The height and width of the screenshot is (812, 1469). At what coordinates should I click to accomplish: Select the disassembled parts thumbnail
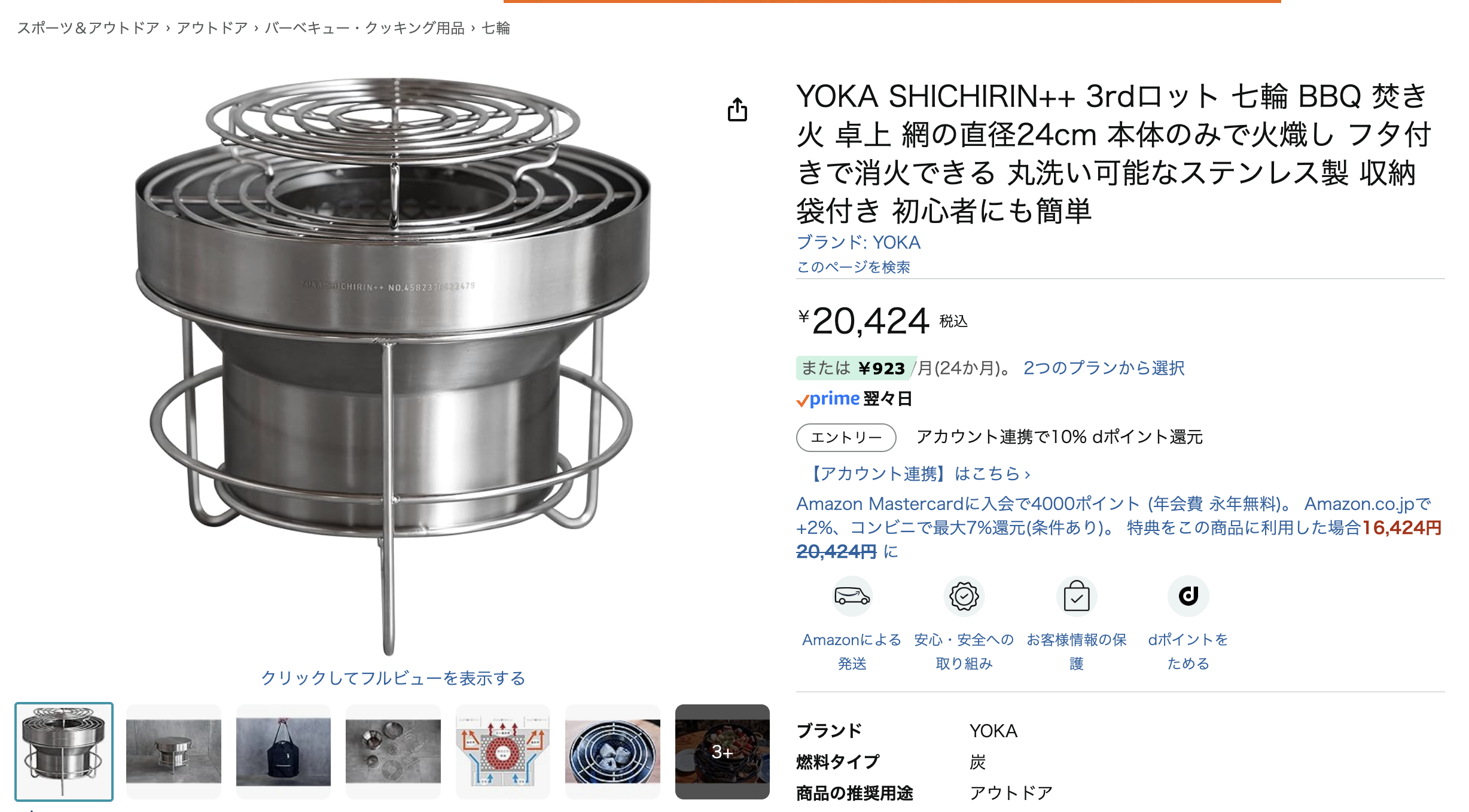[x=393, y=752]
